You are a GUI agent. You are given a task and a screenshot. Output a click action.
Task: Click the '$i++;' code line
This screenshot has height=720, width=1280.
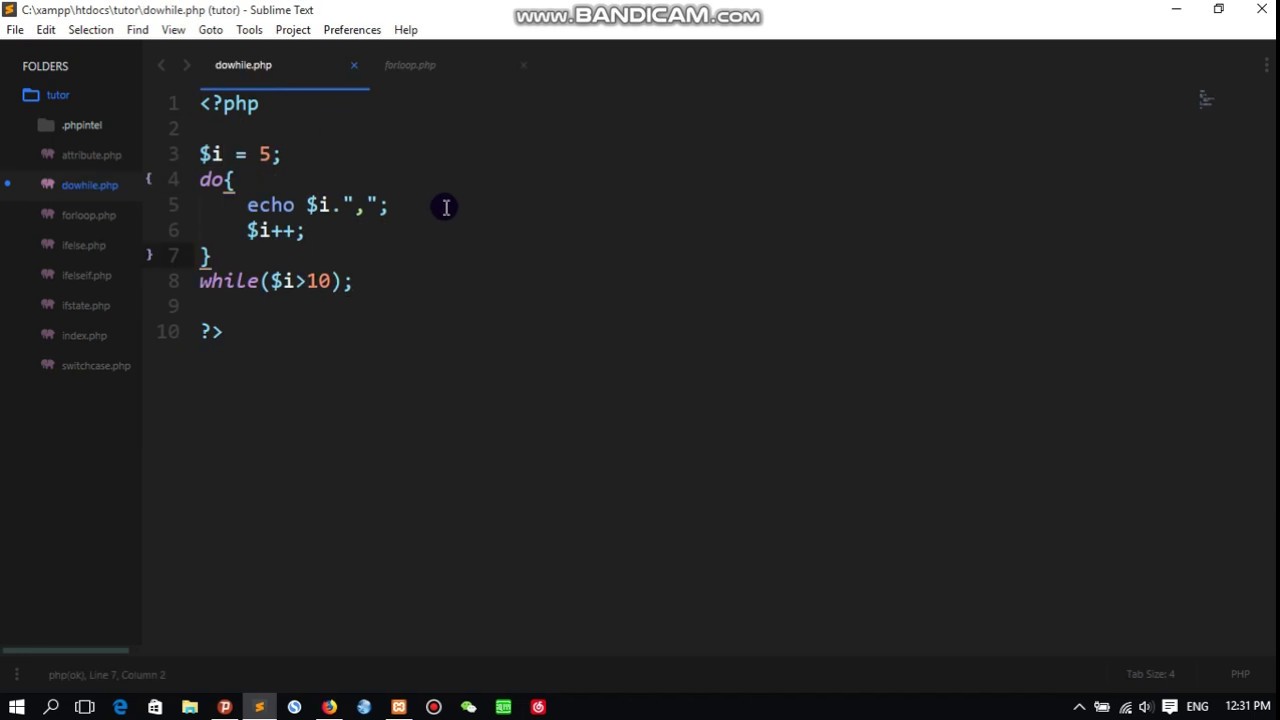point(275,230)
